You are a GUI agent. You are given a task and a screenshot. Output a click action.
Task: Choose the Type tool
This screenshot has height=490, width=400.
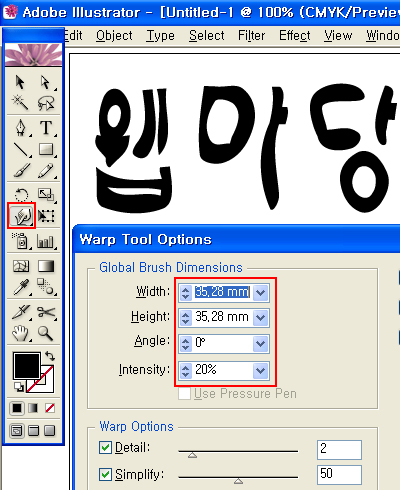click(46, 128)
